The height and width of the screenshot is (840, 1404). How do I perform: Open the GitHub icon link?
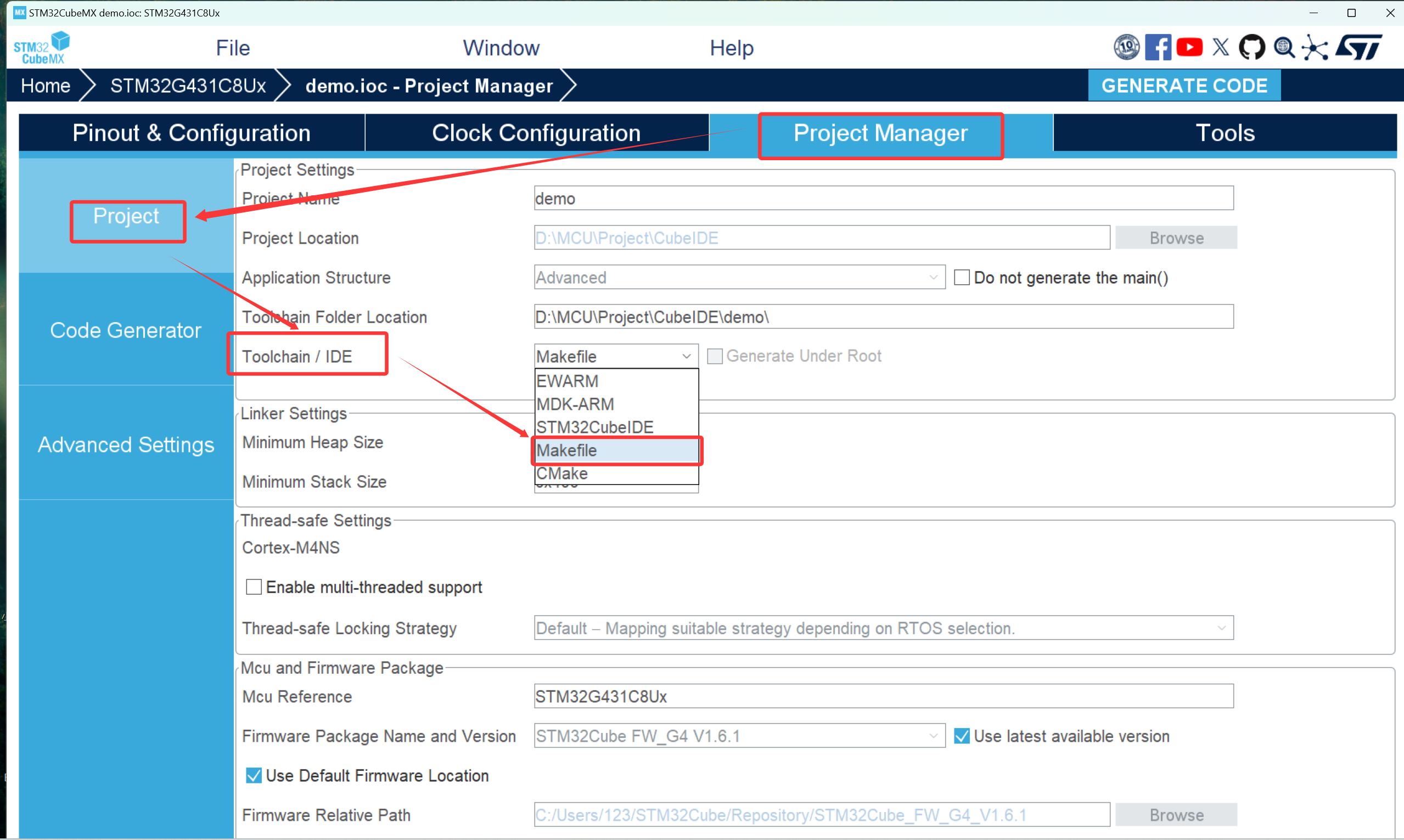coord(1252,48)
